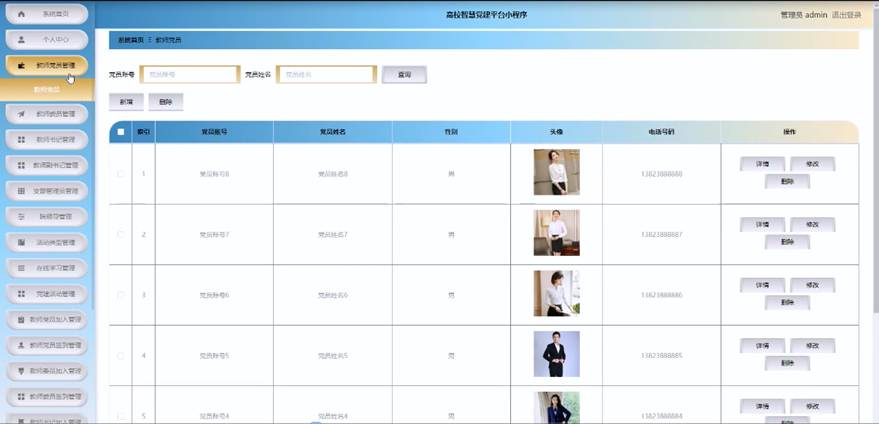
Task: Click the grid icon beside 党建活动管理
Action: (21, 294)
